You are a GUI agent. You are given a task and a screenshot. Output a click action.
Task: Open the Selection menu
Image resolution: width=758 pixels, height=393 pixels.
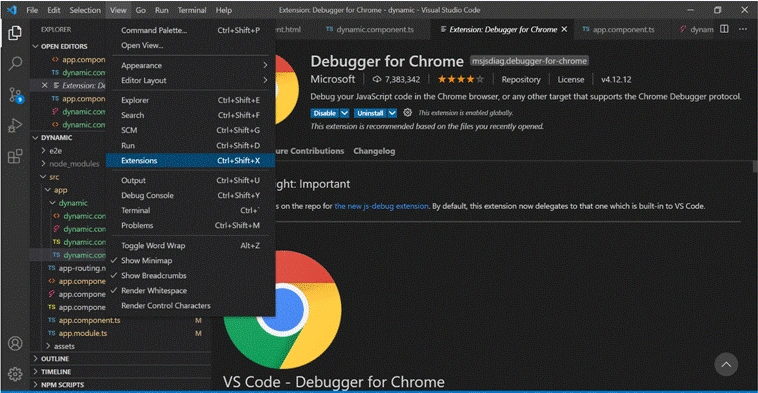(85, 10)
